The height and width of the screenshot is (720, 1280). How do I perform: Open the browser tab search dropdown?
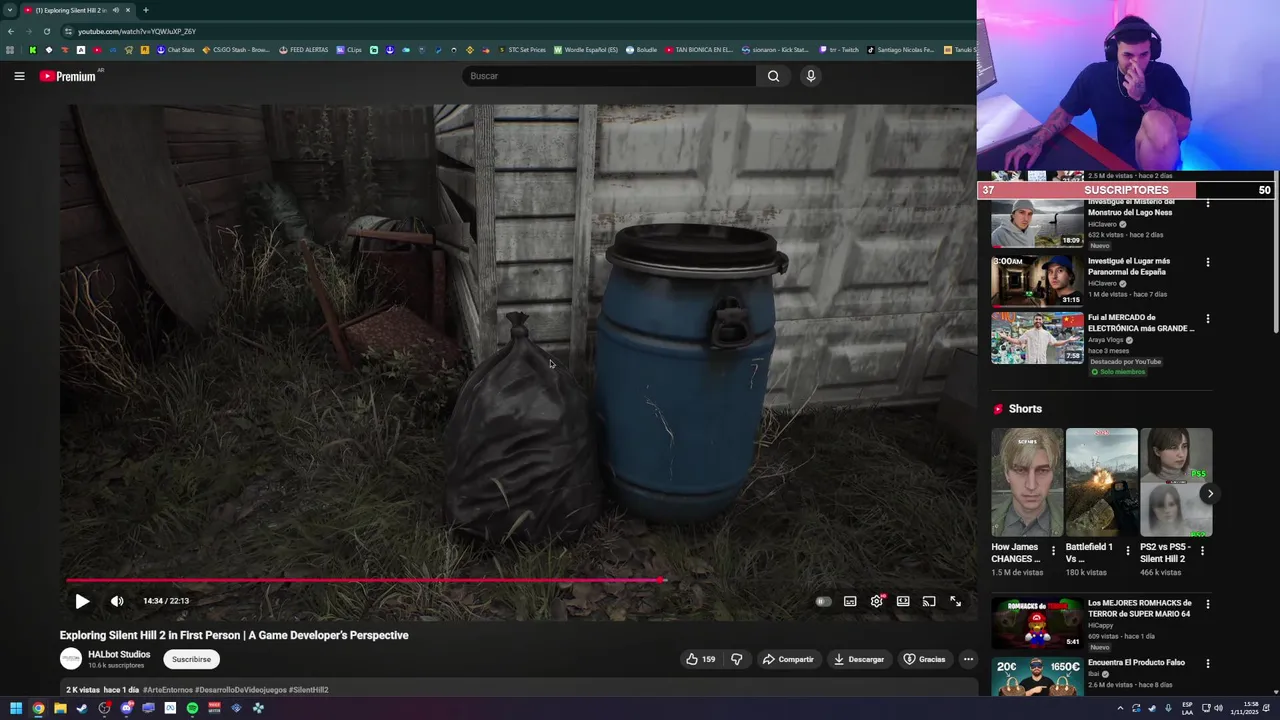pyautogui.click(x=9, y=10)
